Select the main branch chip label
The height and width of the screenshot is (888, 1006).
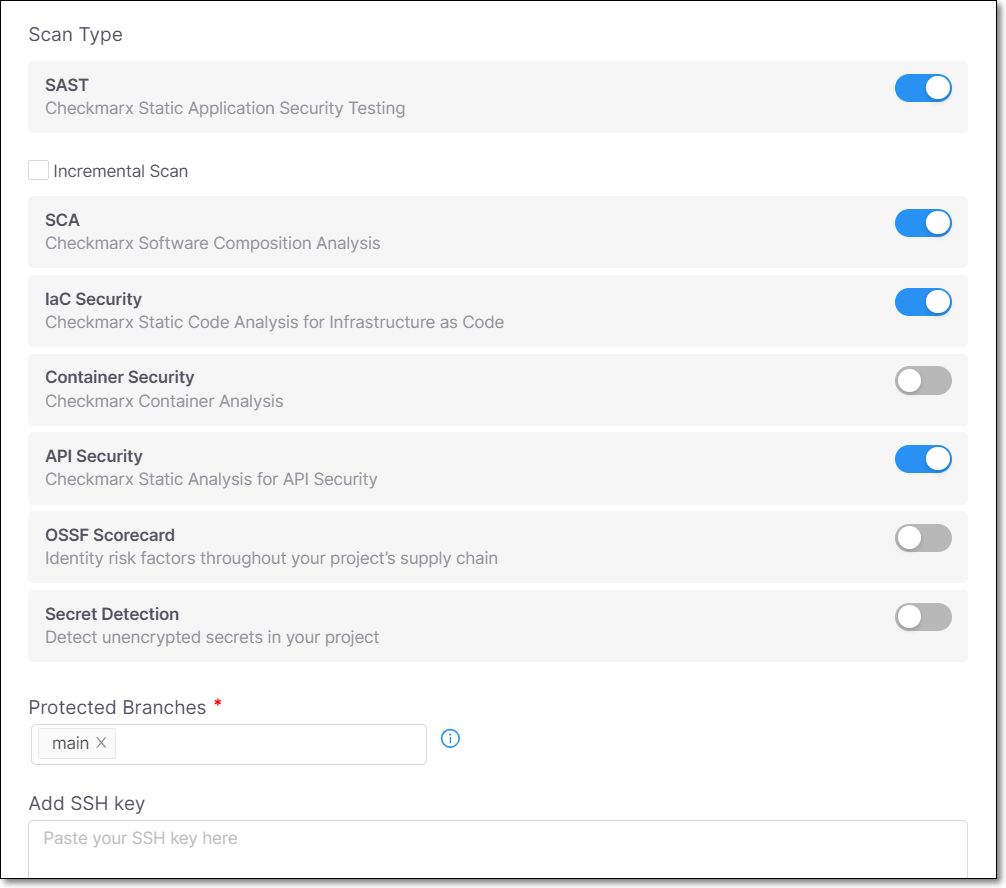point(71,743)
